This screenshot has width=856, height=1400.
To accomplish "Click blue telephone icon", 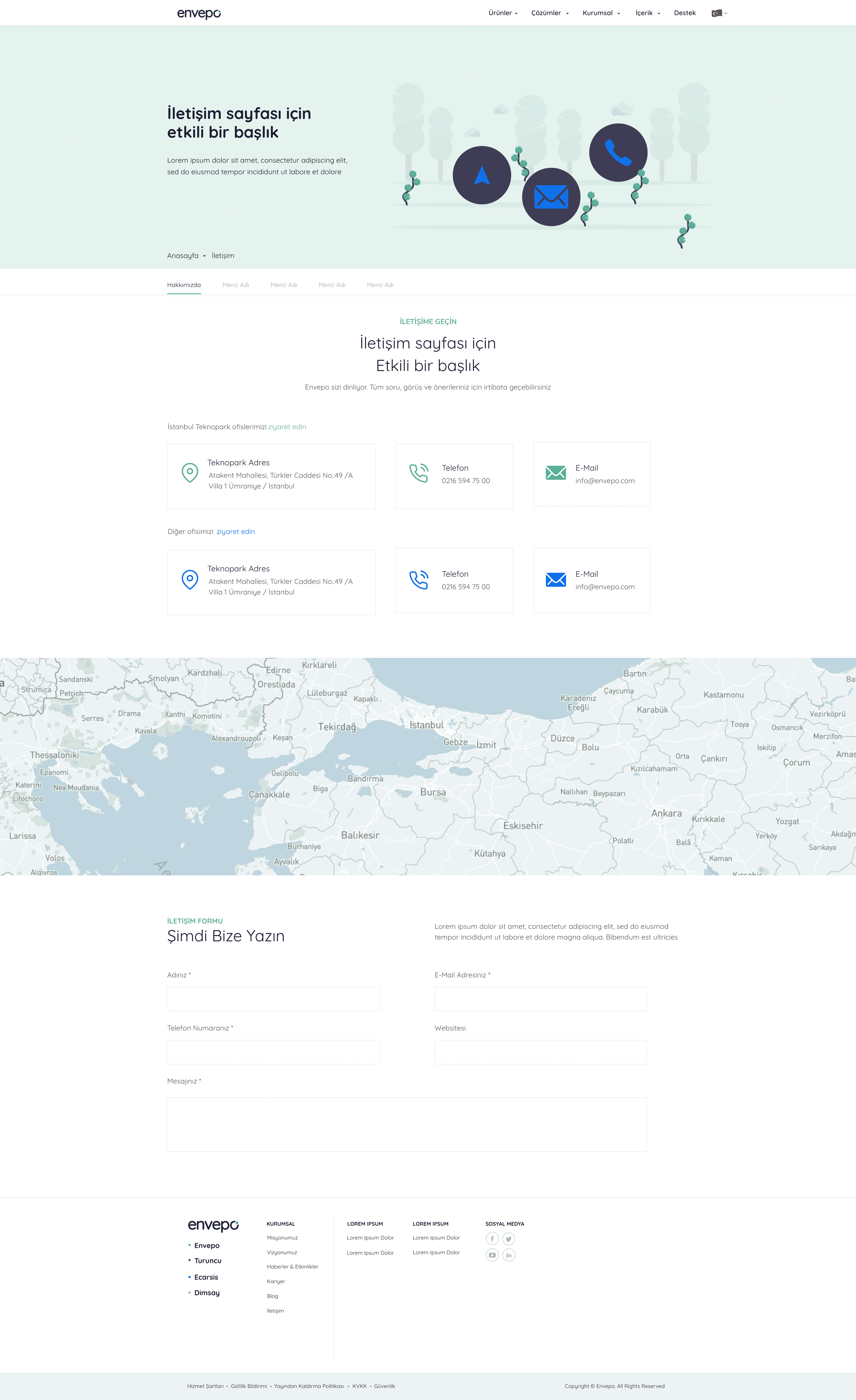I will (x=419, y=580).
